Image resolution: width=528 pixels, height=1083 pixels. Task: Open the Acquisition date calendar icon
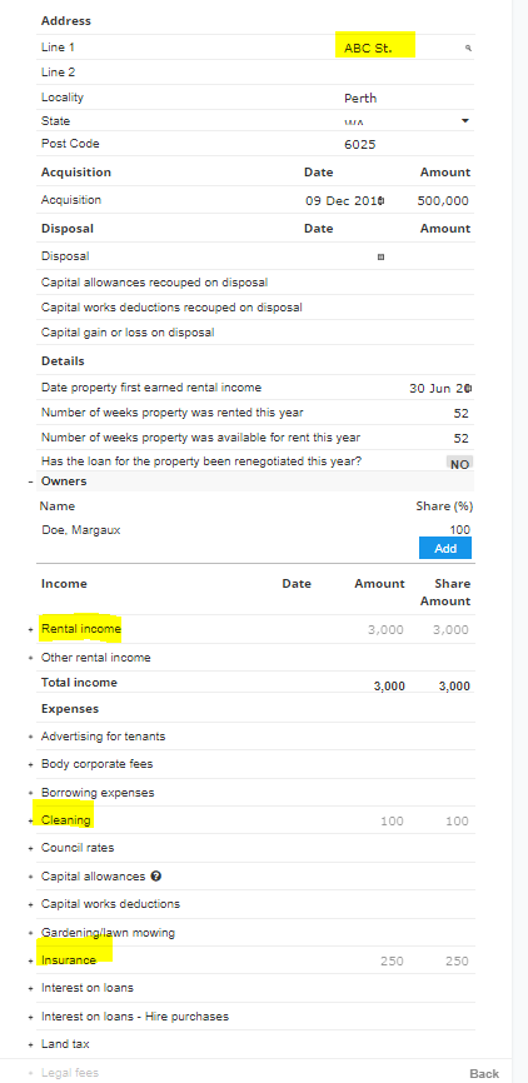381,201
